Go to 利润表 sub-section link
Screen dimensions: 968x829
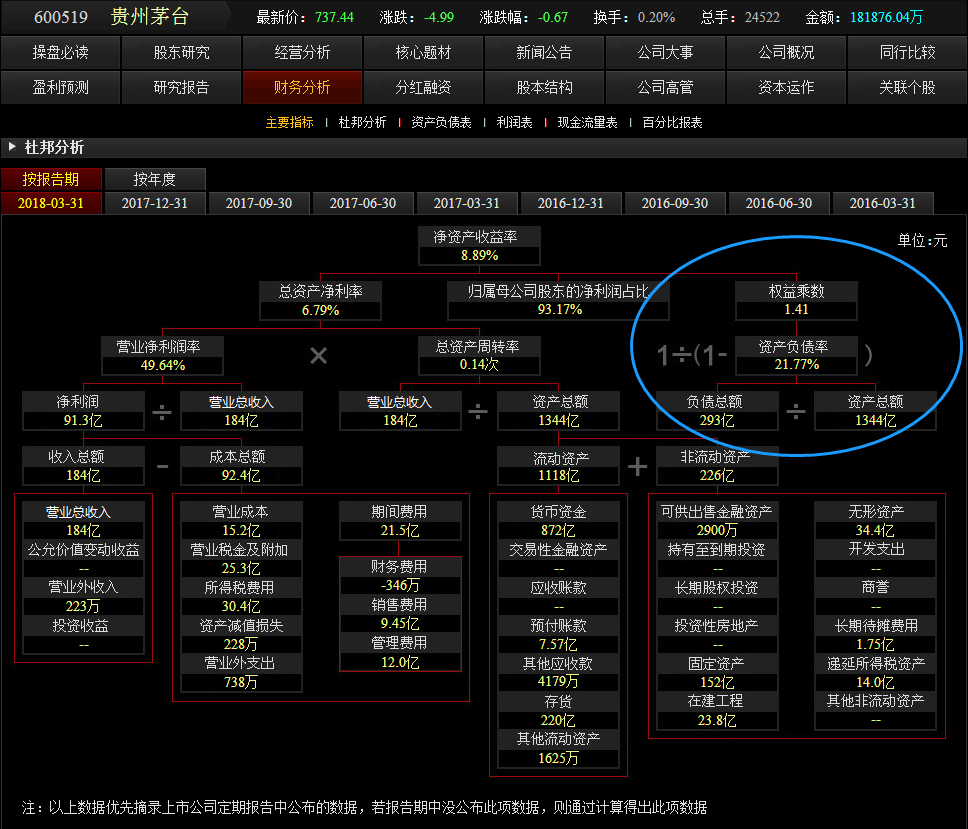click(514, 122)
